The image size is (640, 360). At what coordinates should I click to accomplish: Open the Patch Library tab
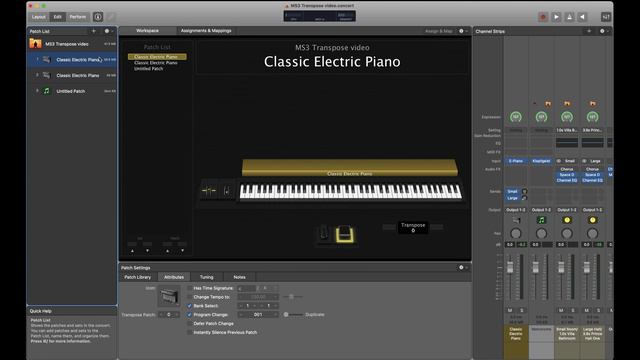tap(138, 277)
